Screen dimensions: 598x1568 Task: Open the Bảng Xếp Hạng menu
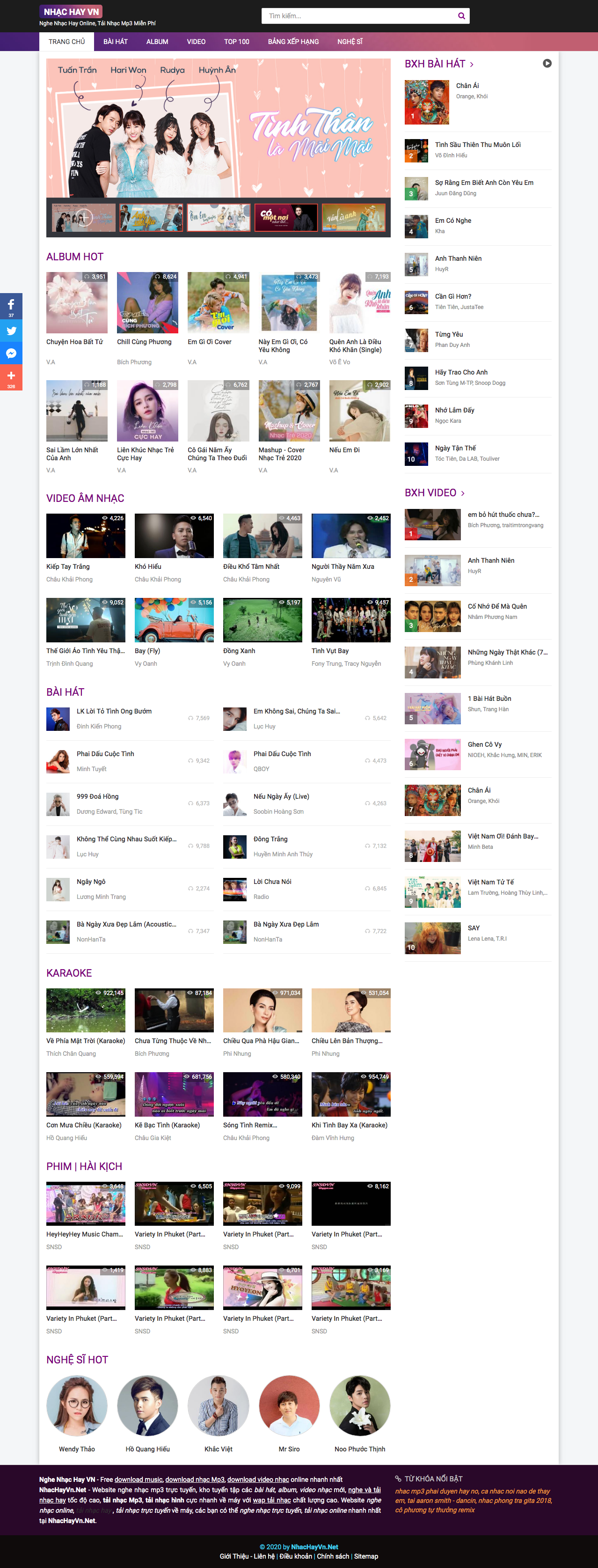click(x=293, y=41)
